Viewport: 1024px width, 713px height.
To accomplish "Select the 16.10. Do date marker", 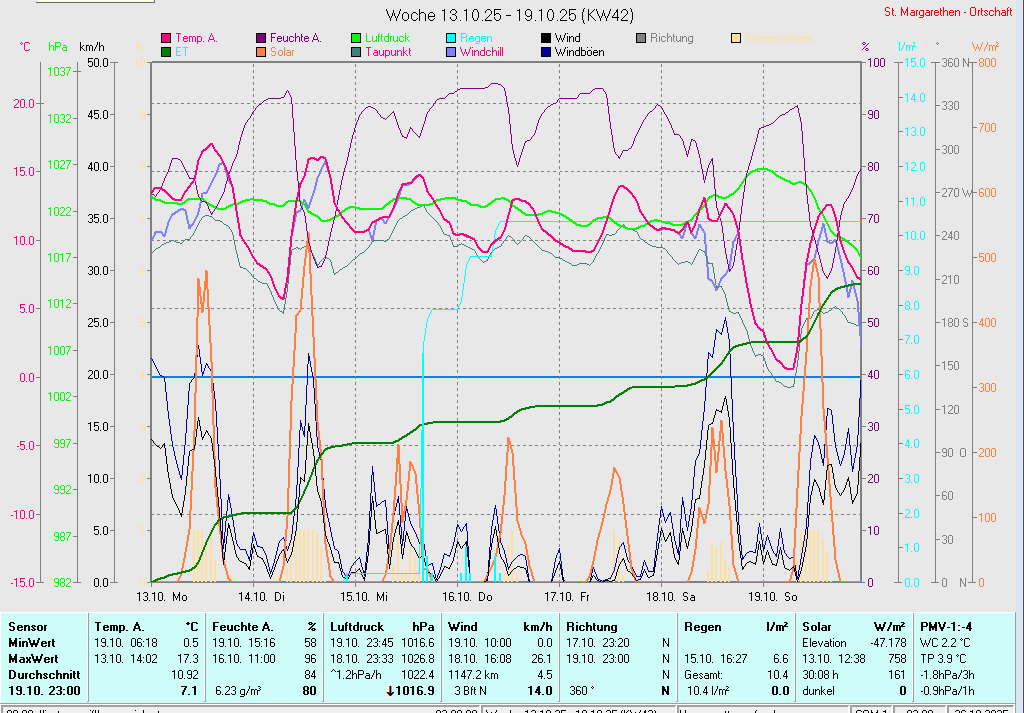I will [x=469, y=596].
